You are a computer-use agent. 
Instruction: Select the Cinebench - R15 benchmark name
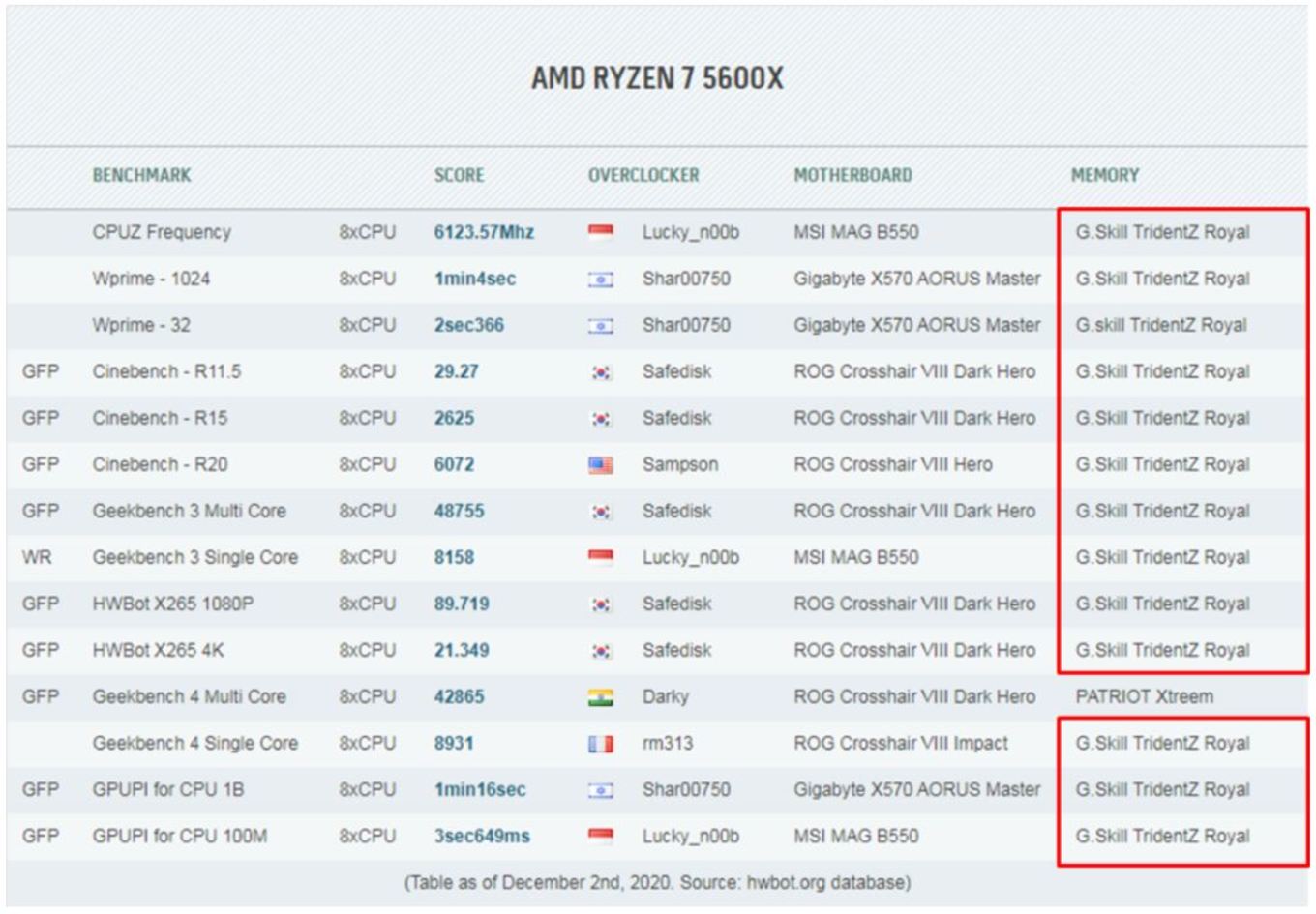pyautogui.click(x=160, y=418)
